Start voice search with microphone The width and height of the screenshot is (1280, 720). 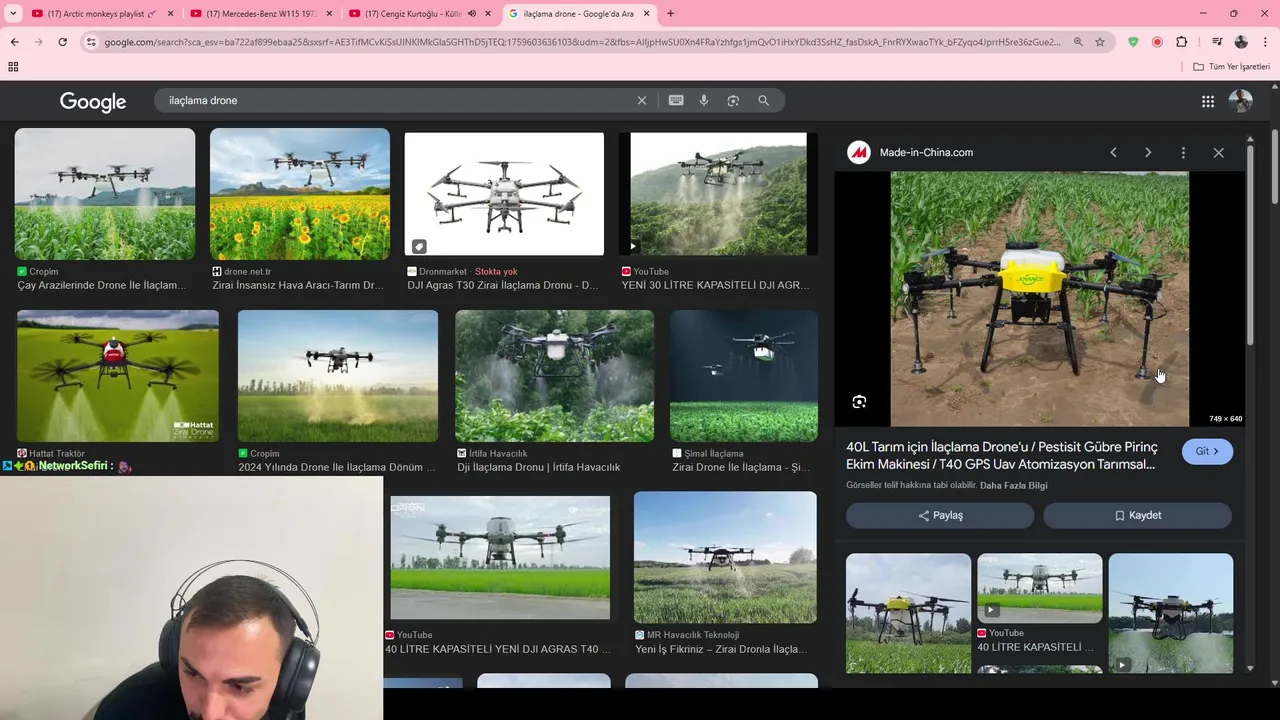704,100
